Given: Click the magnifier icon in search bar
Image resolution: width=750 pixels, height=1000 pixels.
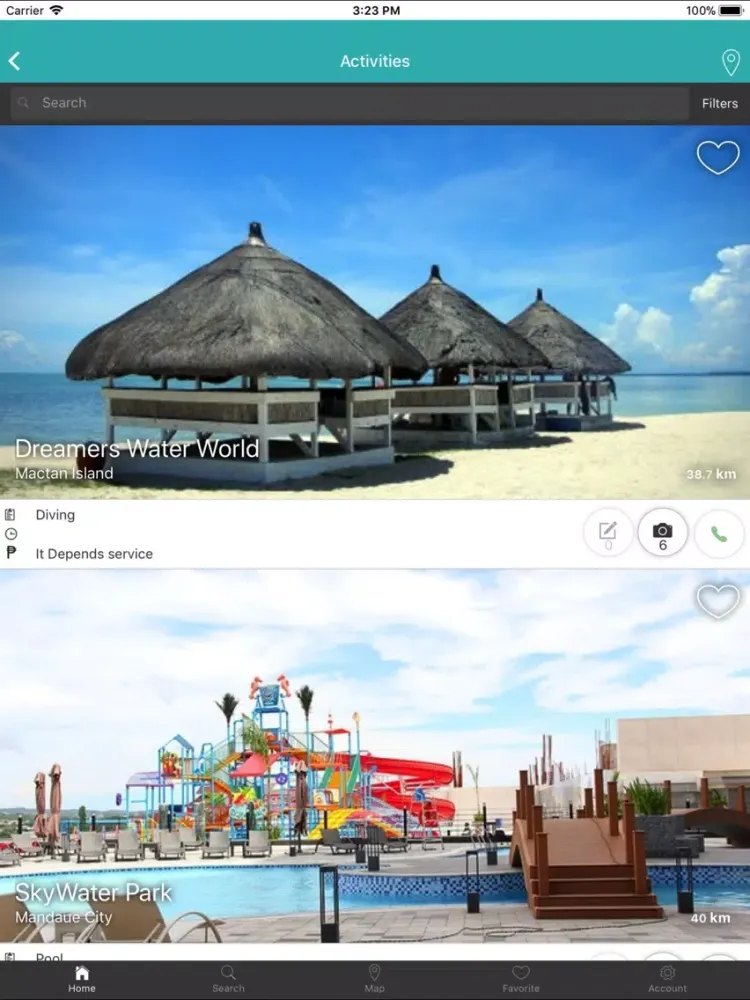Looking at the screenshot, I should (x=24, y=103).
